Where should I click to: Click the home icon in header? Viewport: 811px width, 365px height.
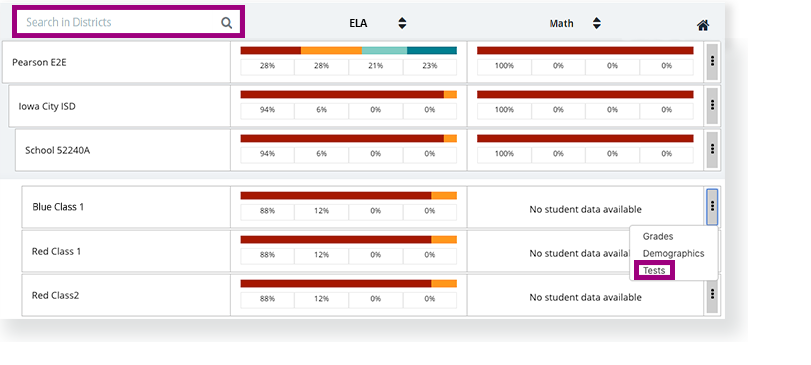click(703, 25)
